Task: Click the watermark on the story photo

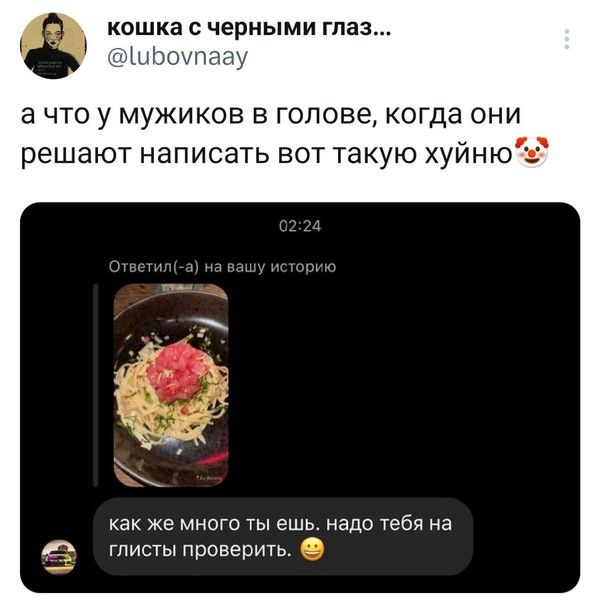Action: coord(209,478)
